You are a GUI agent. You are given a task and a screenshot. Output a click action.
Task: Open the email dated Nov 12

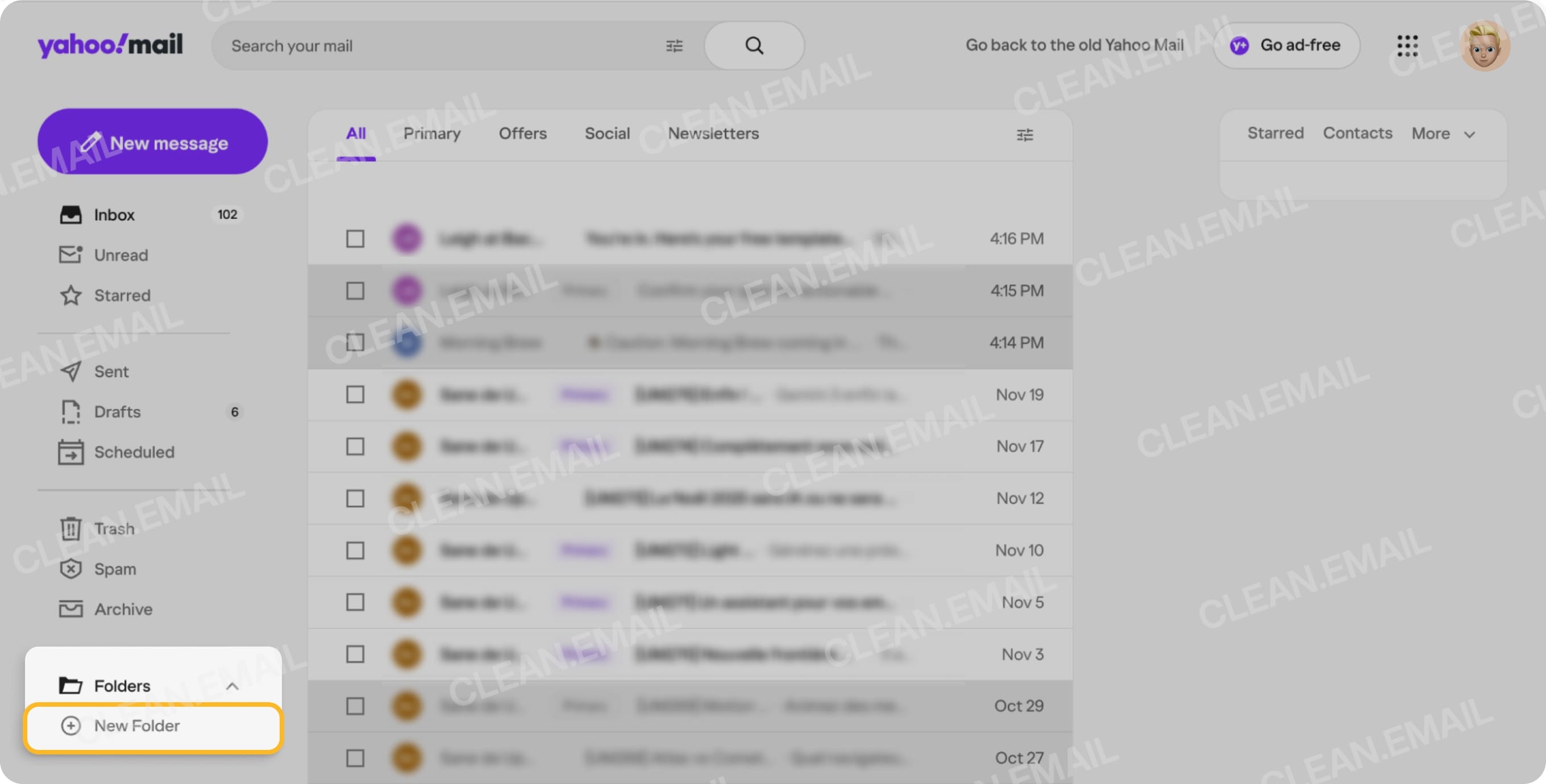pos(690,498)
